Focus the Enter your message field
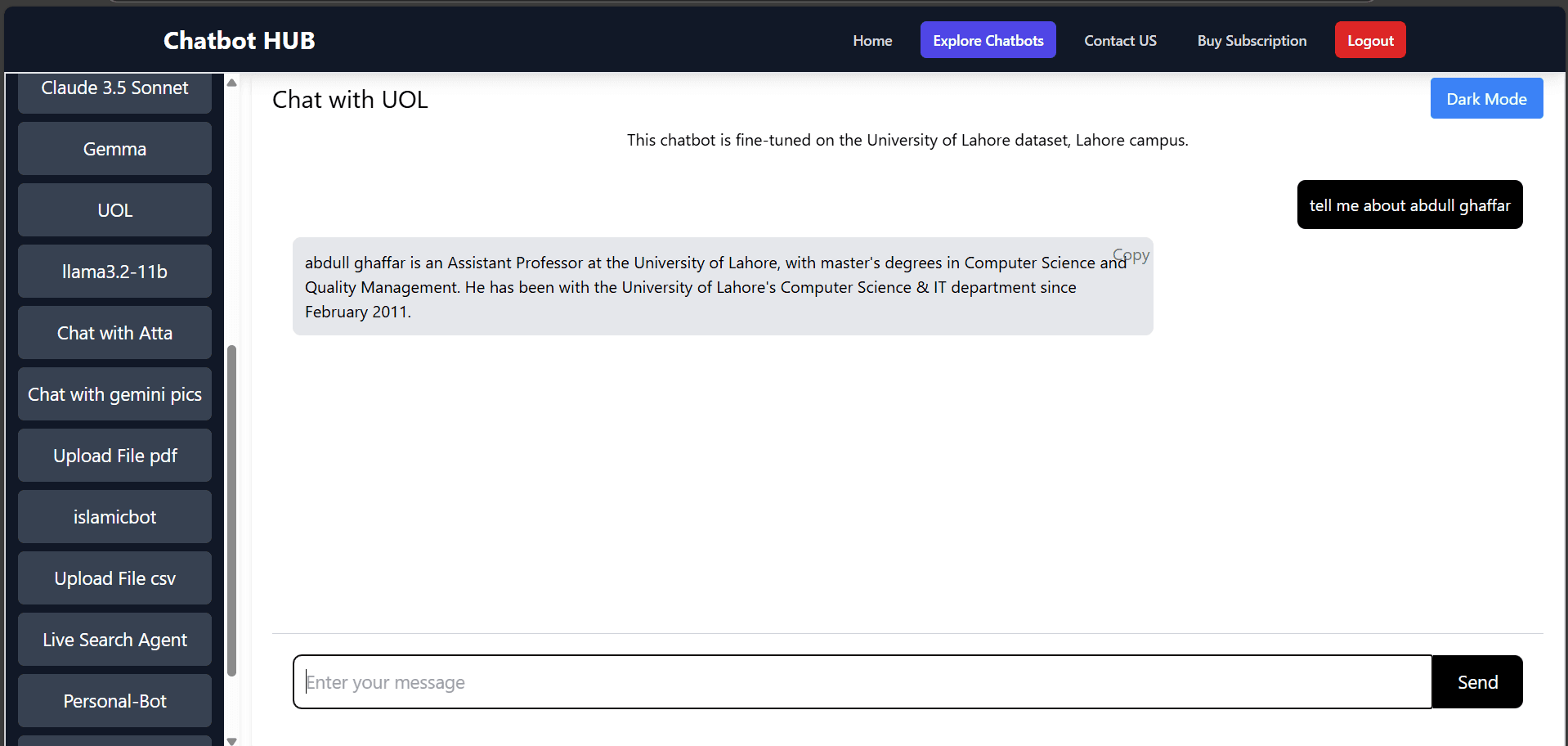Screen dimensions: 1568x746 click(862, 681)
